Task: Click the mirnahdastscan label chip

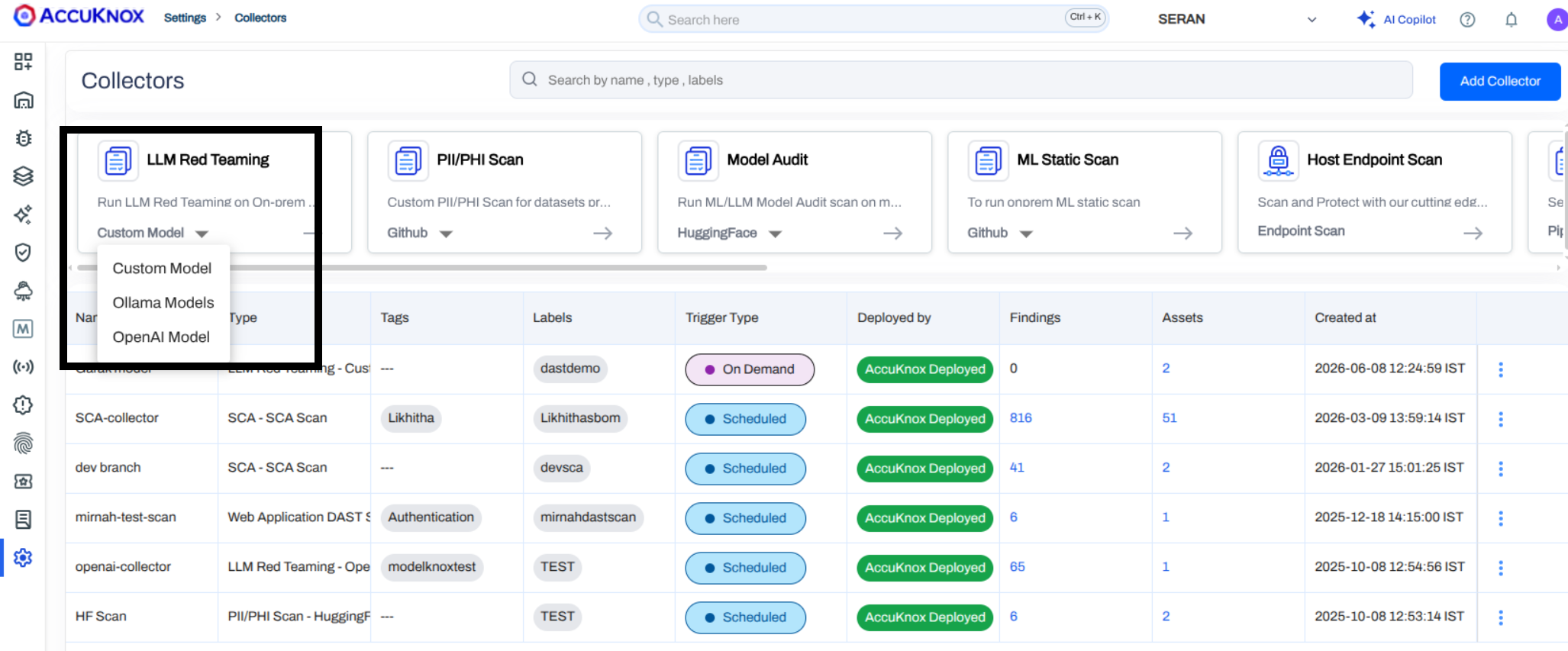Action: [x=588, y=517]
